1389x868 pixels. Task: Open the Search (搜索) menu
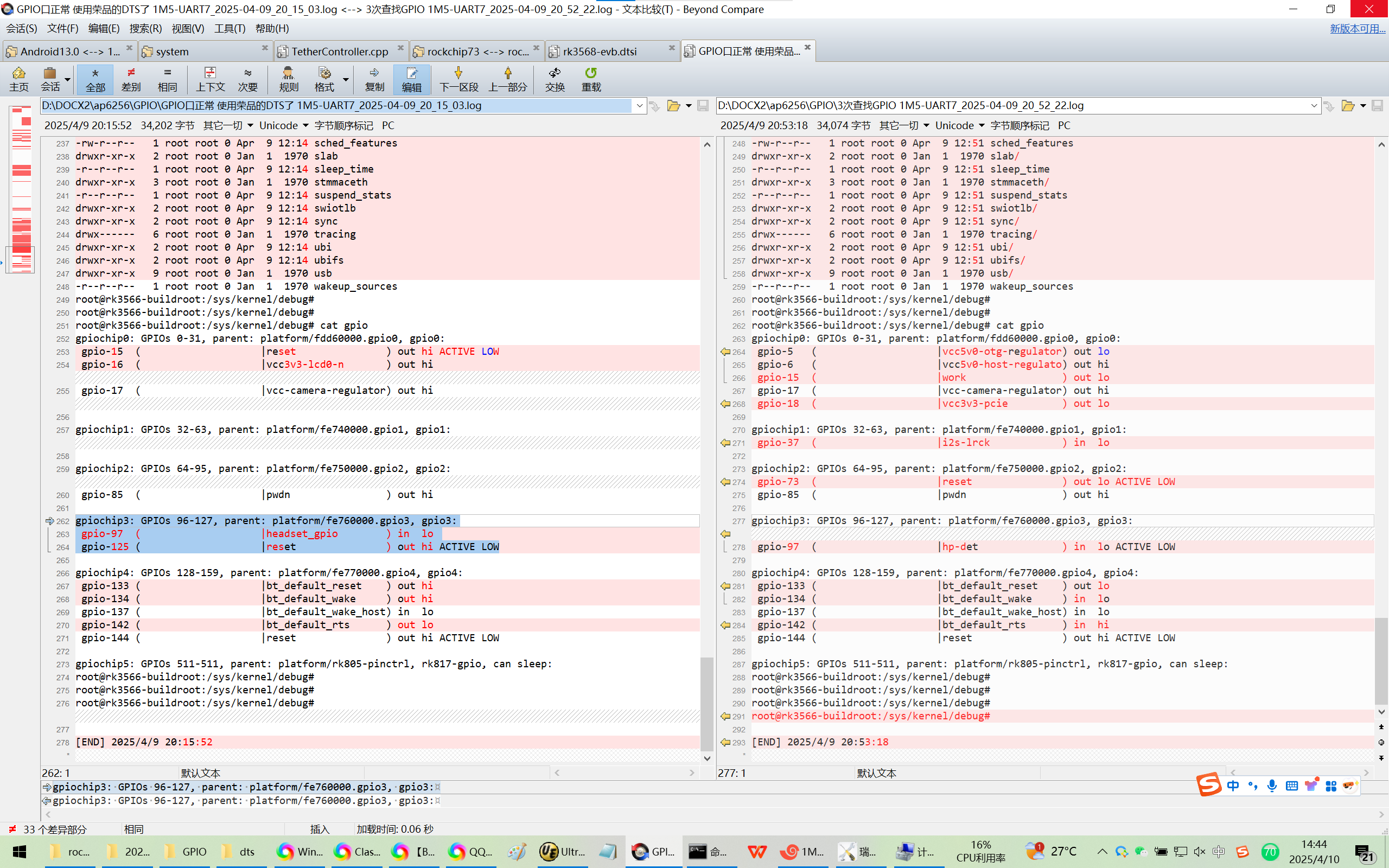pyautogui.click(x=145, y=28)
